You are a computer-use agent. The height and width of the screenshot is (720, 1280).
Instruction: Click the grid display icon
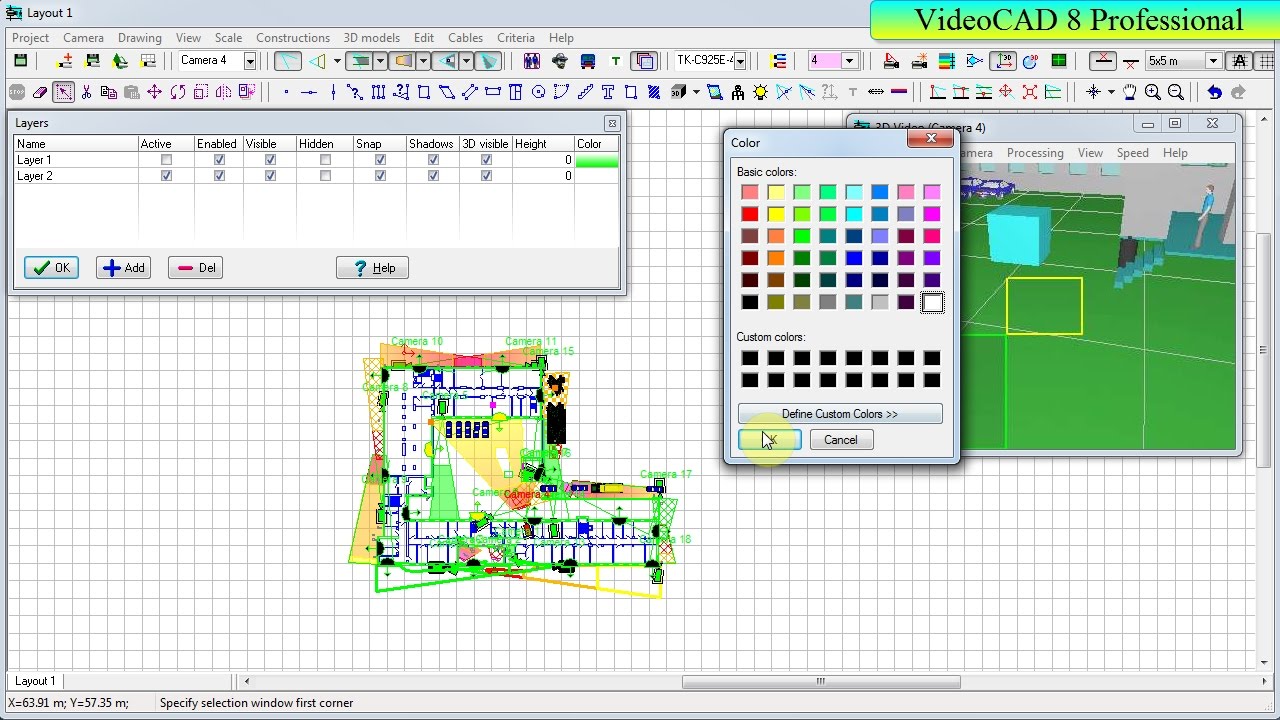1265,61
